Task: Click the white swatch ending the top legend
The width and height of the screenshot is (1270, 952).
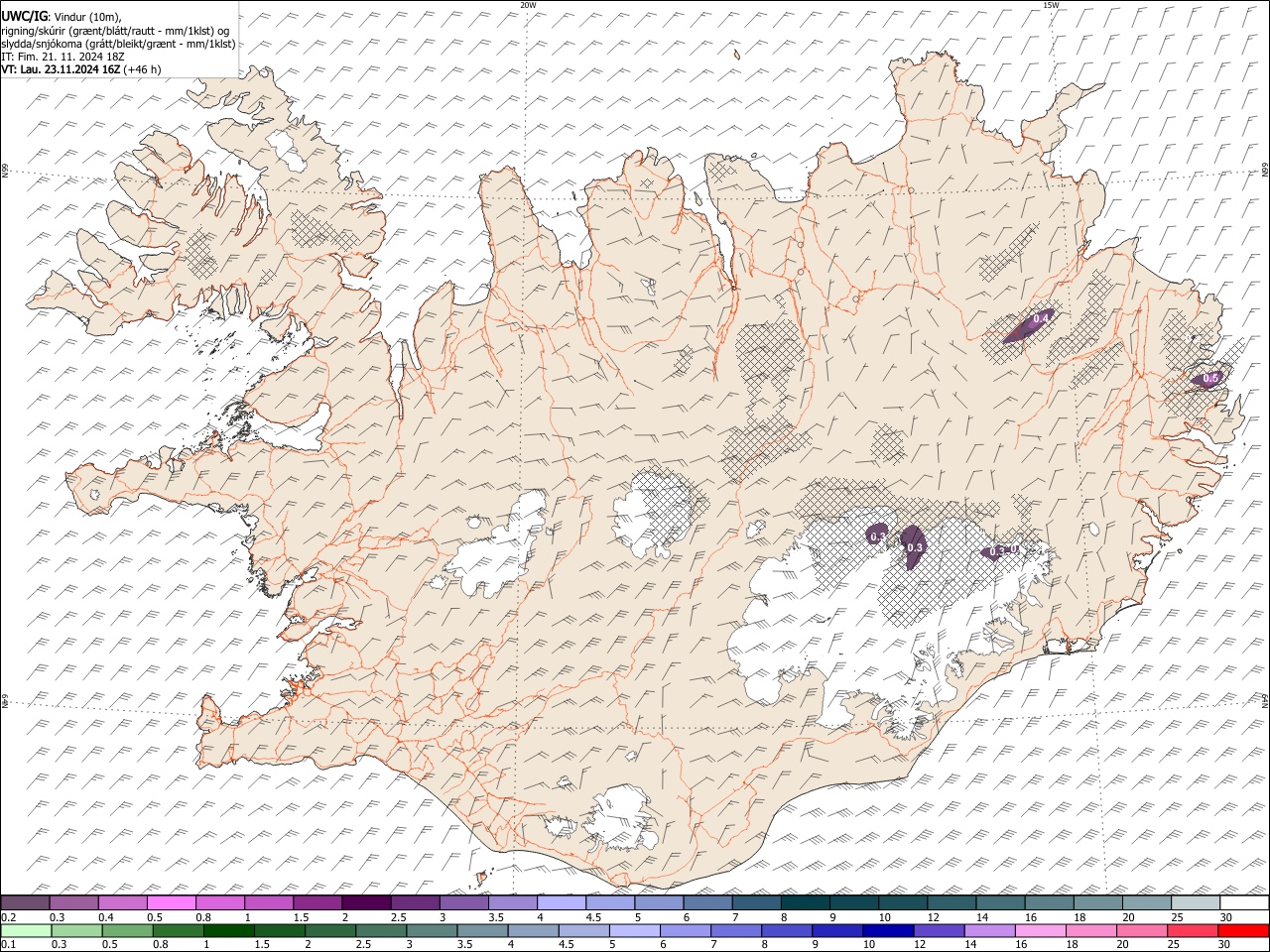Action: tap(1243, 902)
